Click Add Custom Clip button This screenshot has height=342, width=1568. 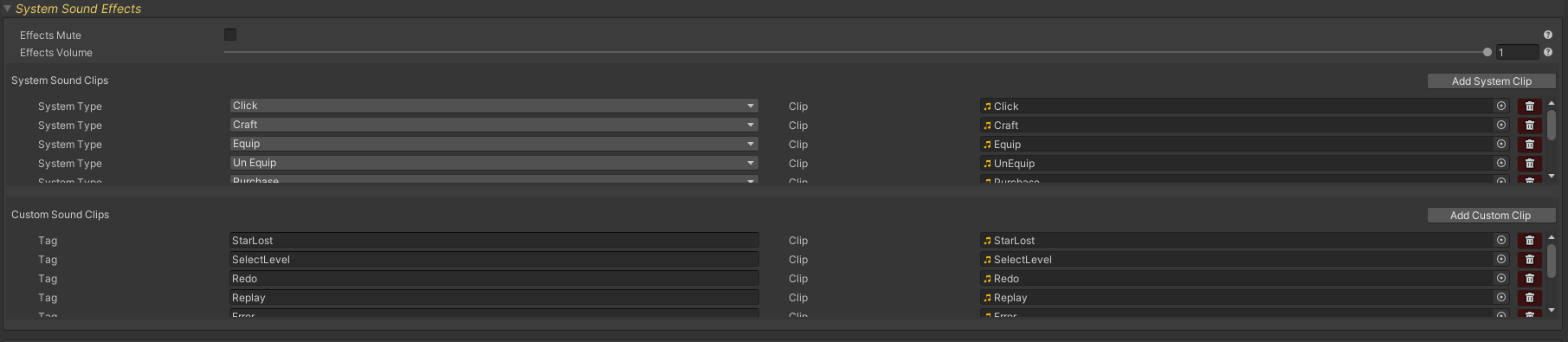click(x=1491, y=215)
